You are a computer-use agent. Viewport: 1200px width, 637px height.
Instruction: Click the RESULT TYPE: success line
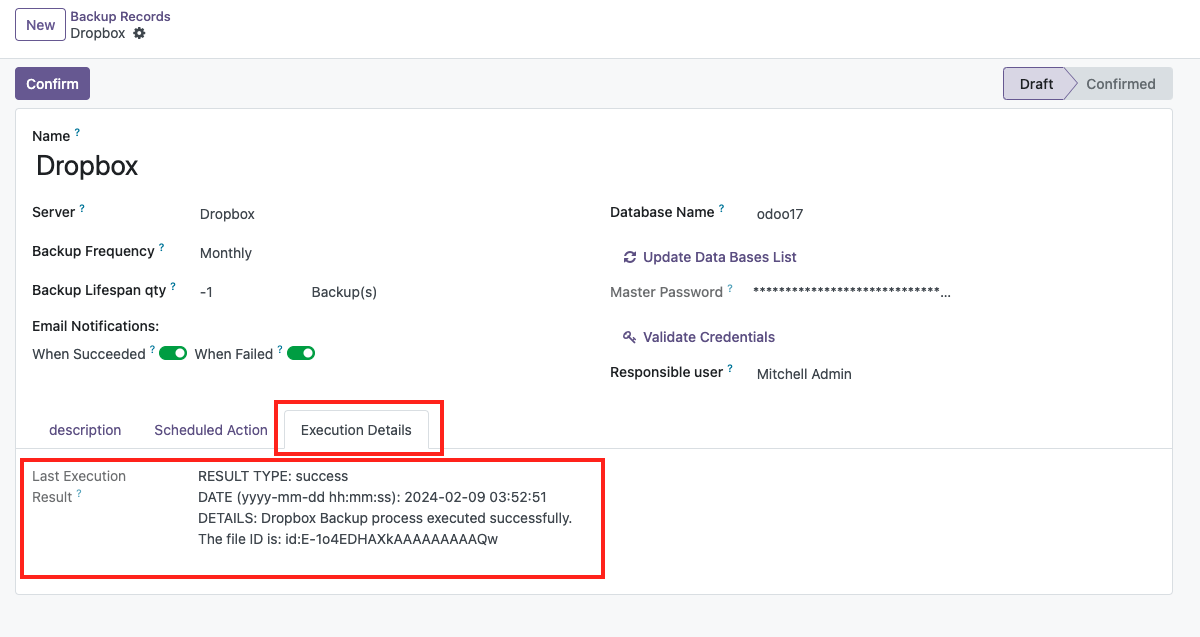coord(273,476)
